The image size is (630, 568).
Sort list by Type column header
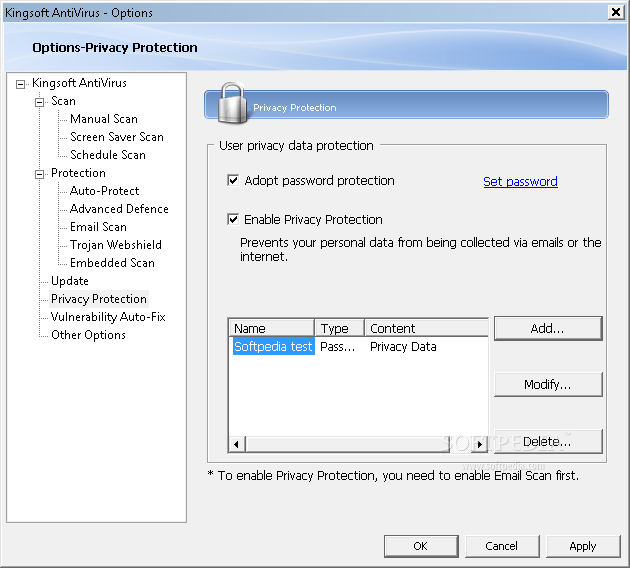click(x=340, y=328)
